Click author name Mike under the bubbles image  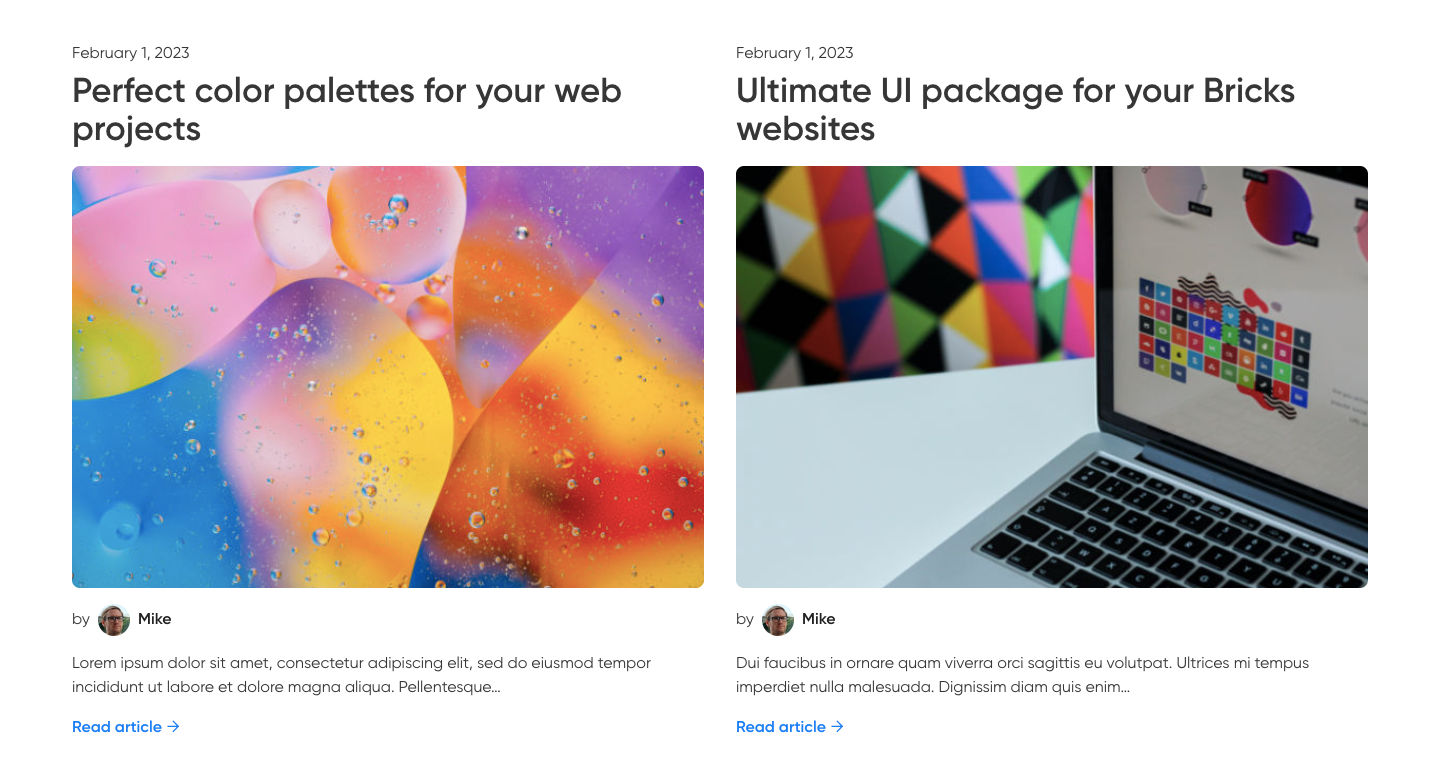tap(155, 619)
